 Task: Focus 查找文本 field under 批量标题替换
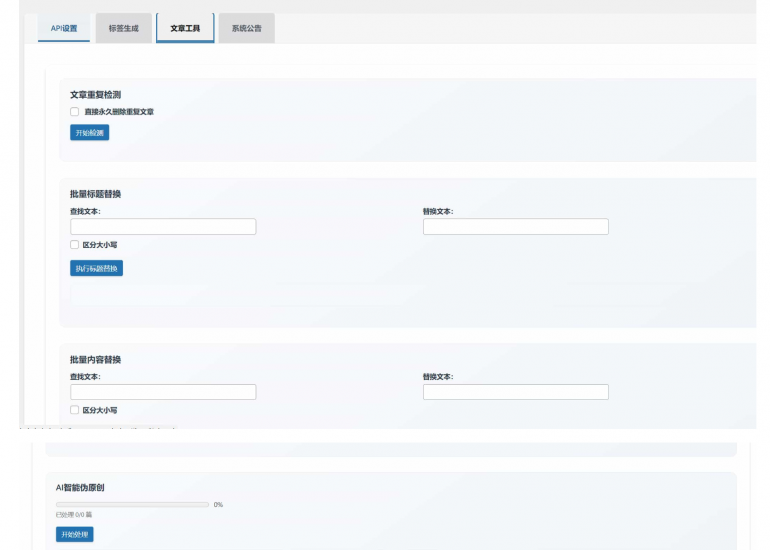pyautogui.click(x=163, y=226)
